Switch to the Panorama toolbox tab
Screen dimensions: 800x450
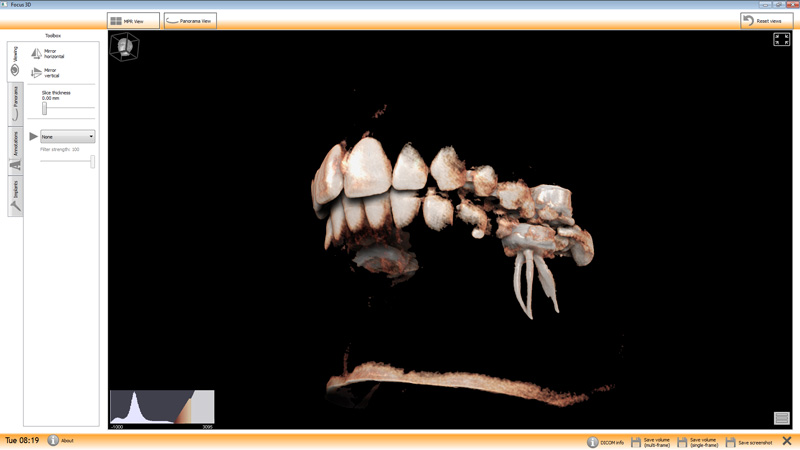pyautogui.click(x=15, y=103)
